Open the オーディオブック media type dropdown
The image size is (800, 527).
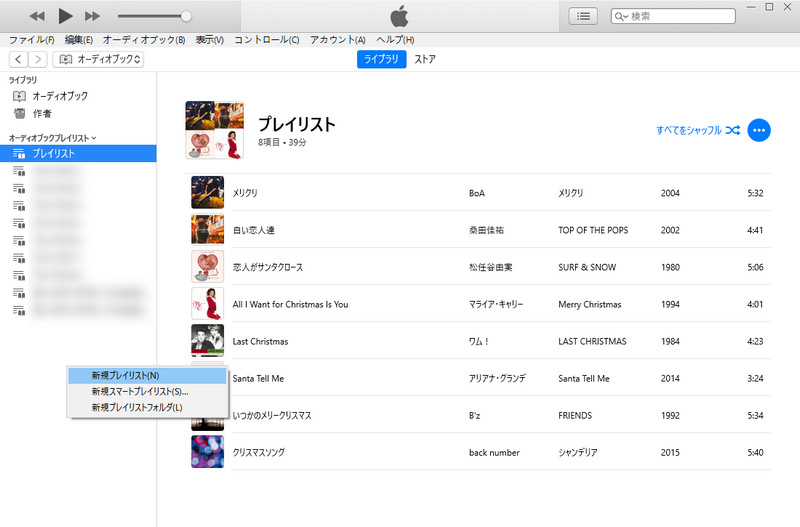[98, 59]
